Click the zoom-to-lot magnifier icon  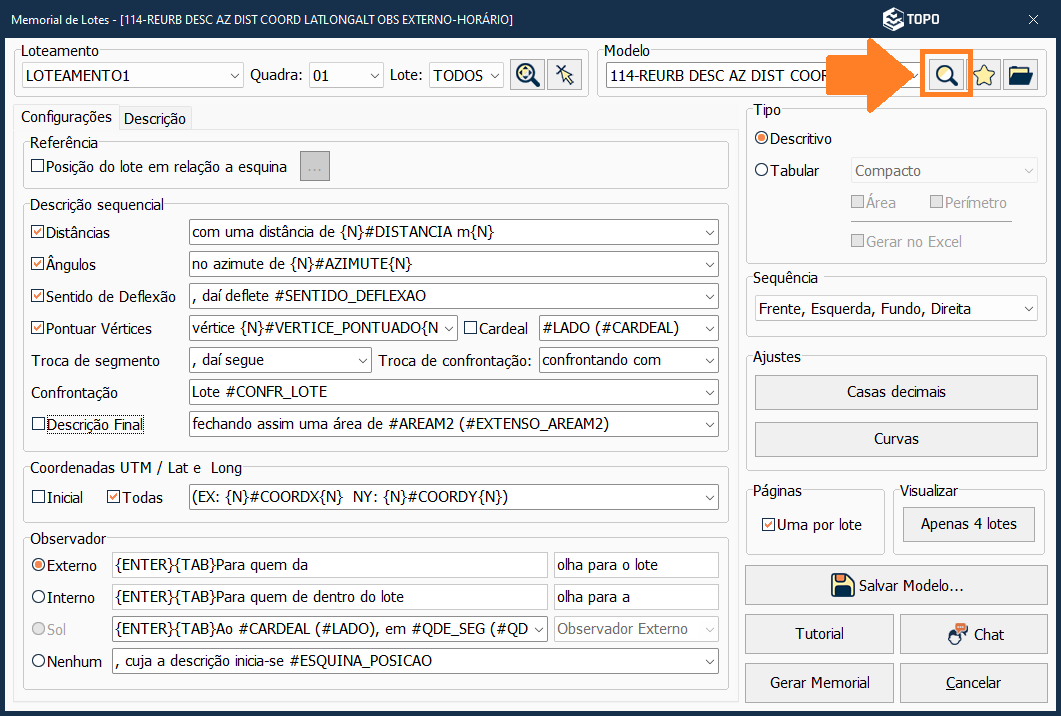tap(527, 75)
